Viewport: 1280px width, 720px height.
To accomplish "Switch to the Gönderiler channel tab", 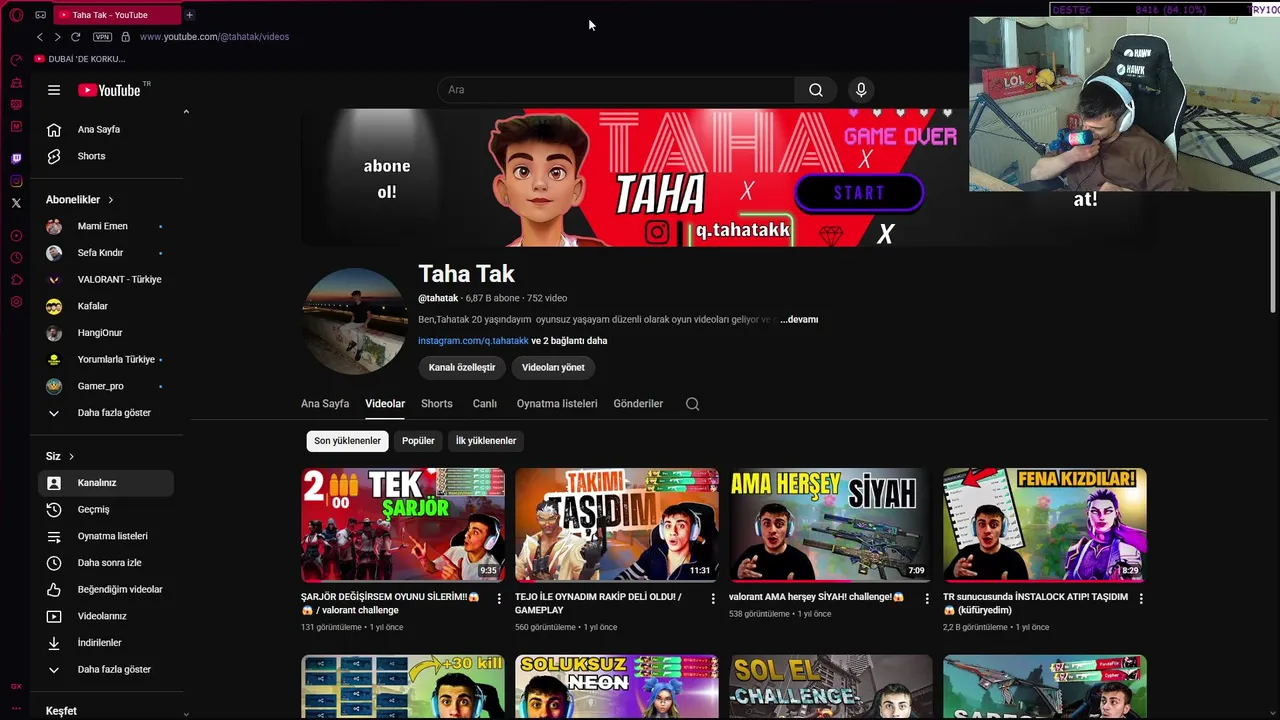I will point(638,404).
